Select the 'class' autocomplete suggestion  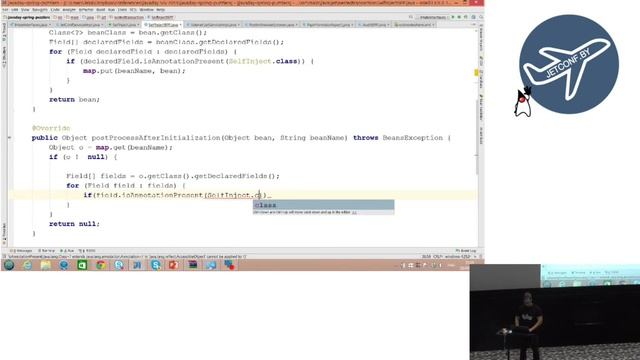pyautogui.click(x=323, y=205)
